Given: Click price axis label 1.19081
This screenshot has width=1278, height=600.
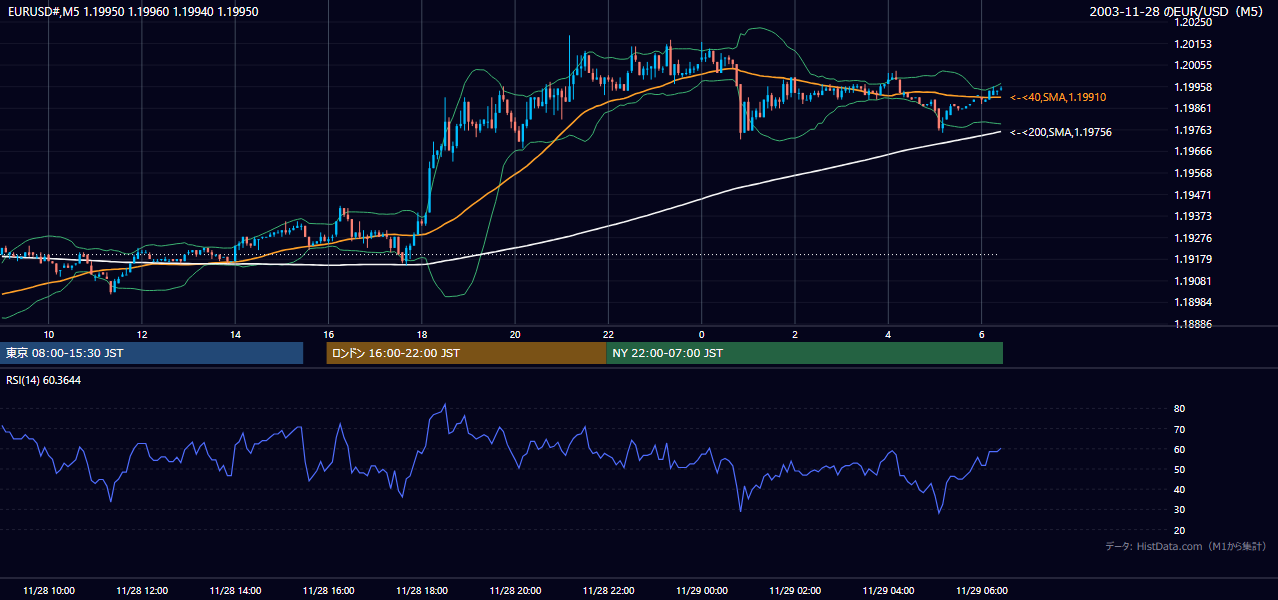Looking at the screenshot, I should point(1193,281).
